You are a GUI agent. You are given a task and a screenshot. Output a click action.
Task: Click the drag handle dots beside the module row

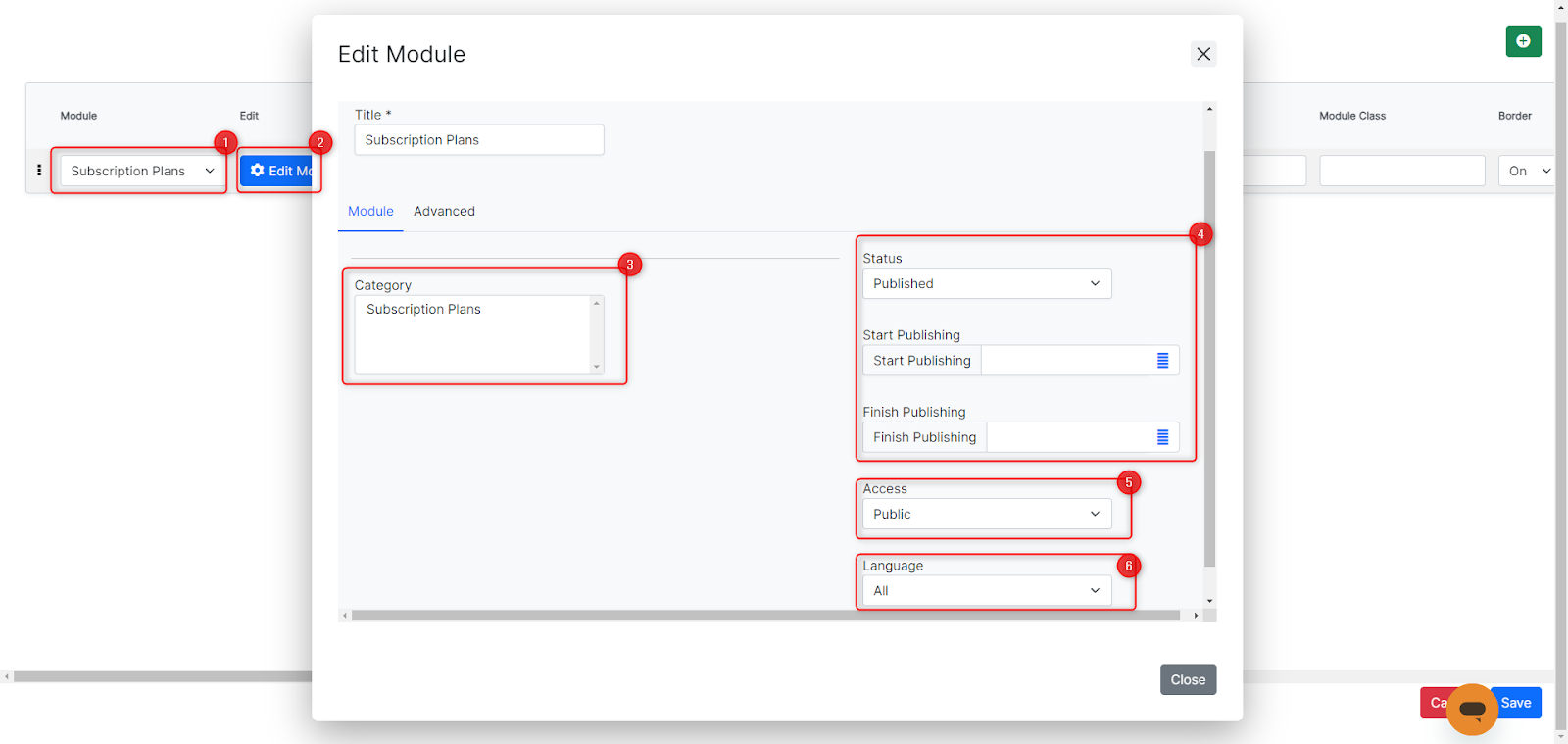(39, 171)
